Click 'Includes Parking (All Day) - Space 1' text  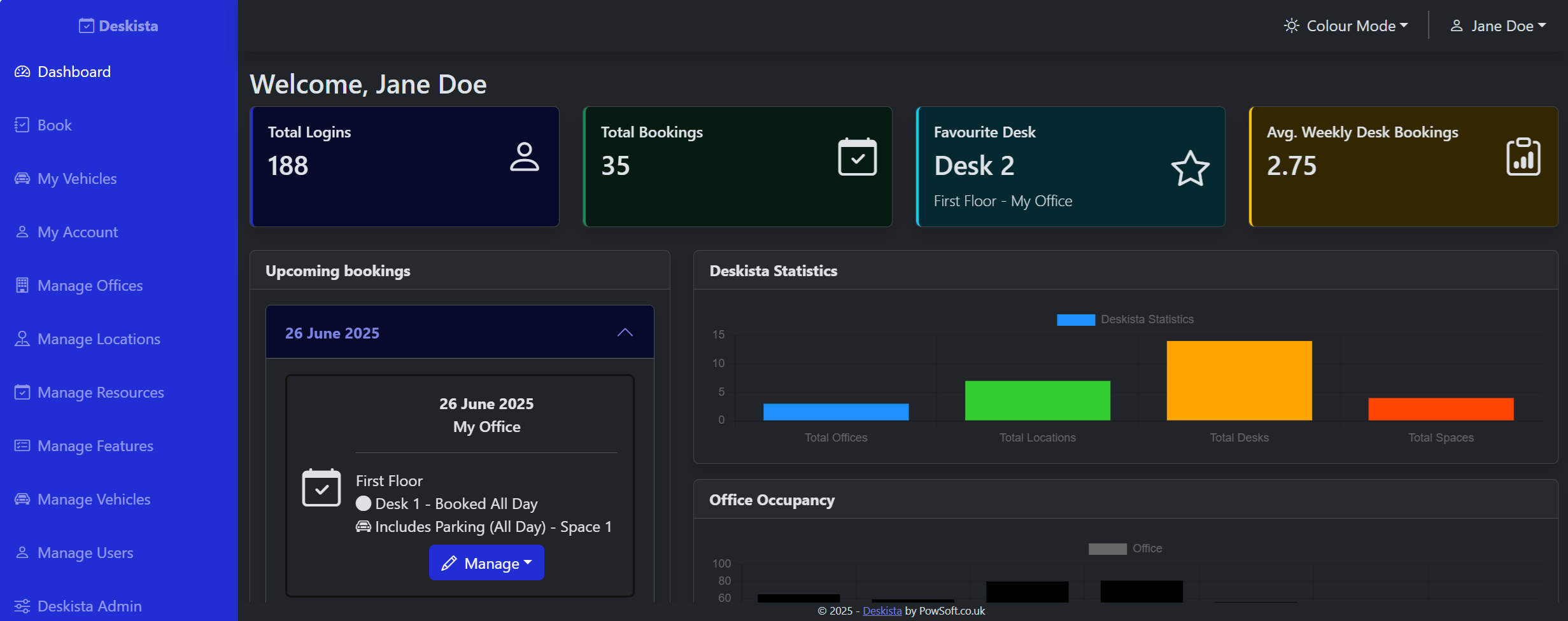tap(493, 527)
